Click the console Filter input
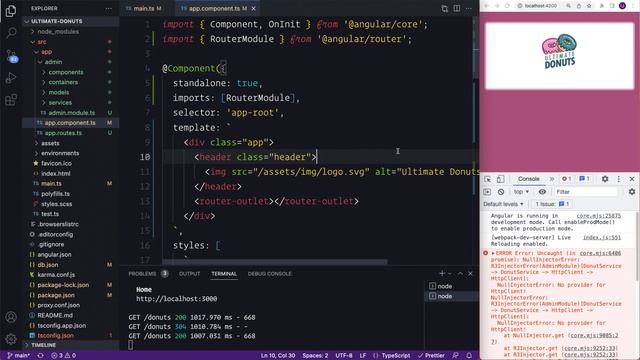This screenshot has height=360, width=640. coord(586,192)
